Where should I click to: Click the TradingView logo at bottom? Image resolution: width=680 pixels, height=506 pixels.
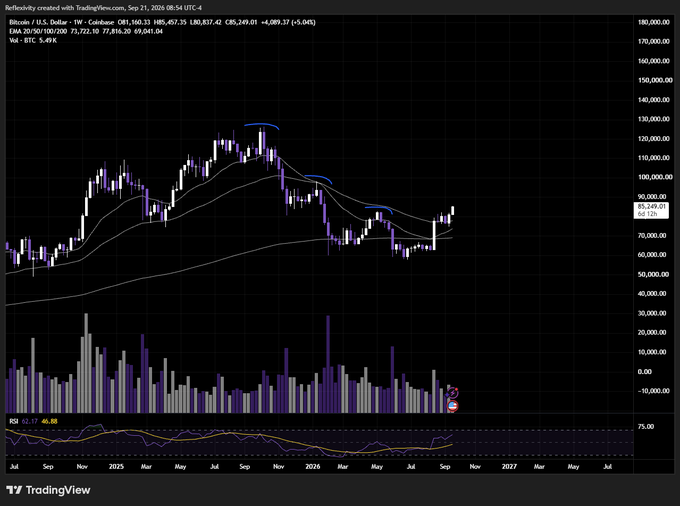[48, 490]
